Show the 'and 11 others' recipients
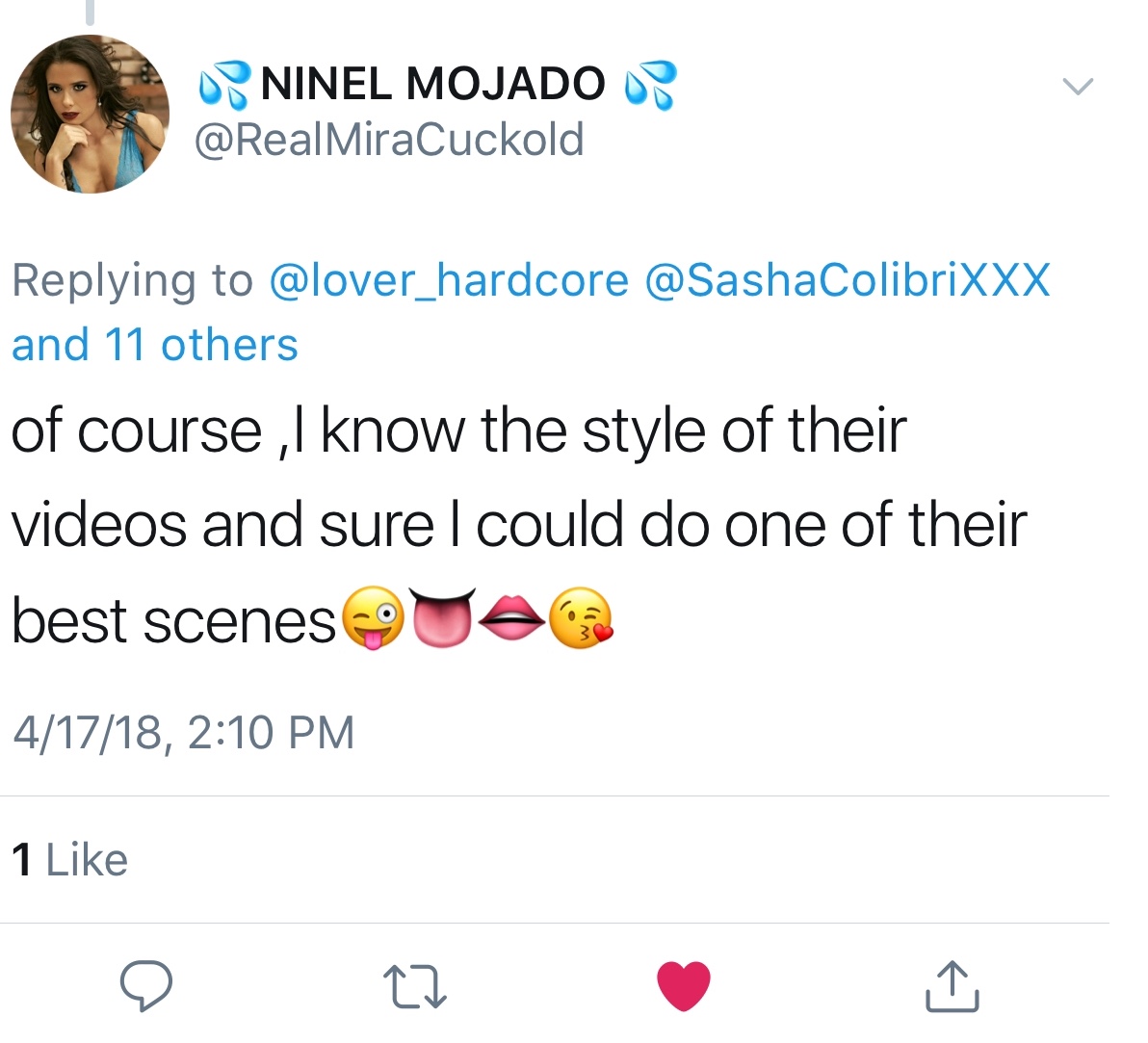Viewport: 1148px width, 1043px height. pos(155,345)
